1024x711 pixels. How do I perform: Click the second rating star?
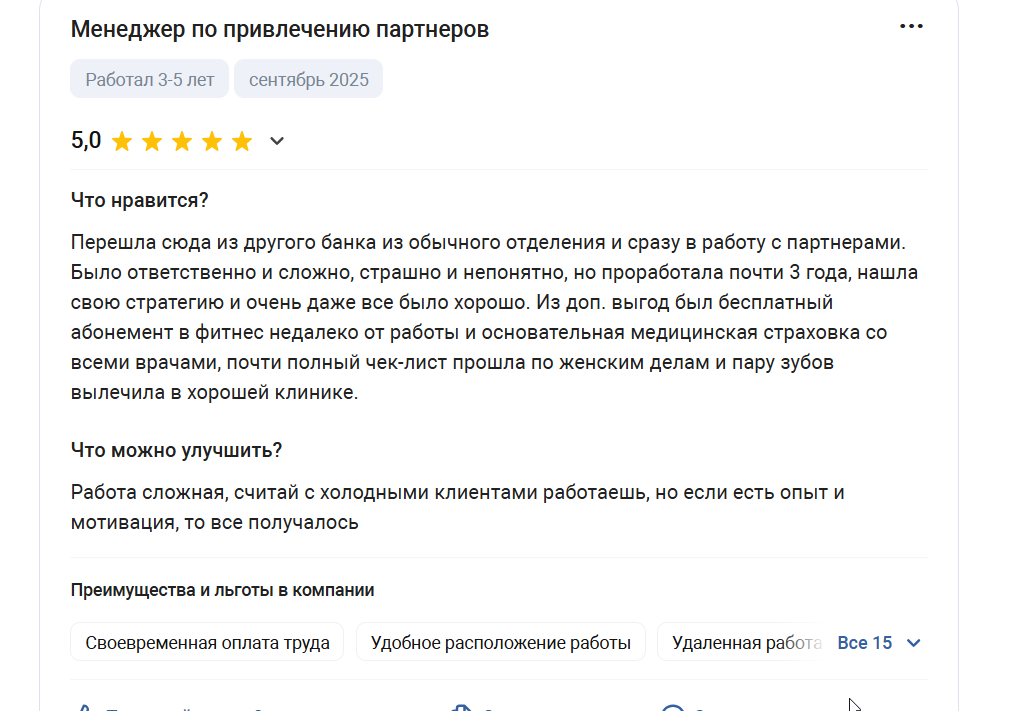pos(152,141)
